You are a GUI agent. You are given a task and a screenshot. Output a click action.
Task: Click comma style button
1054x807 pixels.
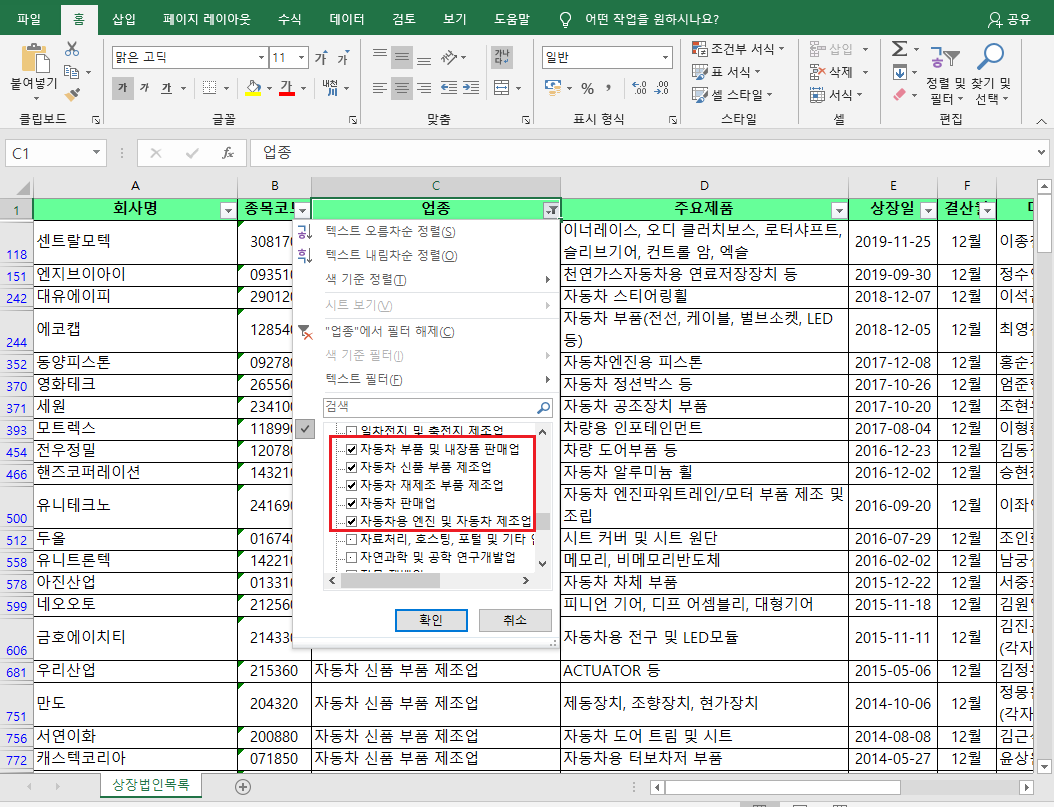pos(608,89)
